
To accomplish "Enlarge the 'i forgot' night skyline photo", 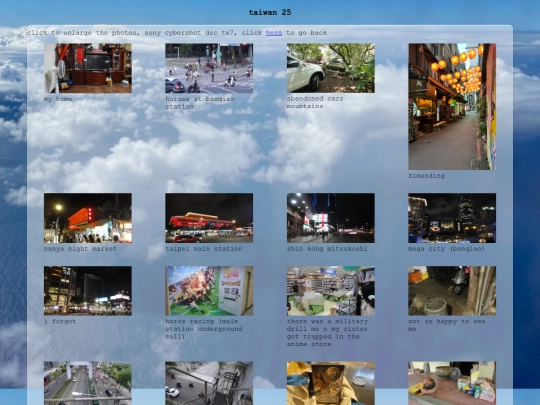I will point(88,291).
